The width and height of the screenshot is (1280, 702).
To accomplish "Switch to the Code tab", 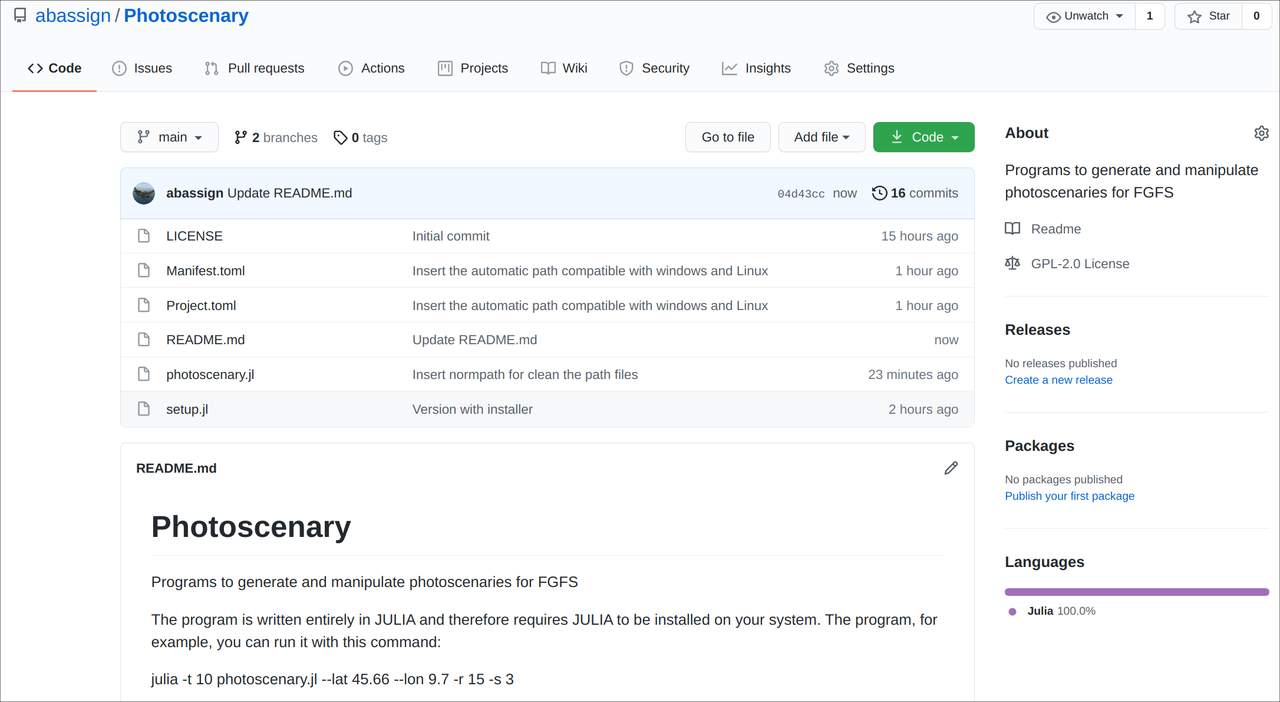I will (x=54, y=68).
